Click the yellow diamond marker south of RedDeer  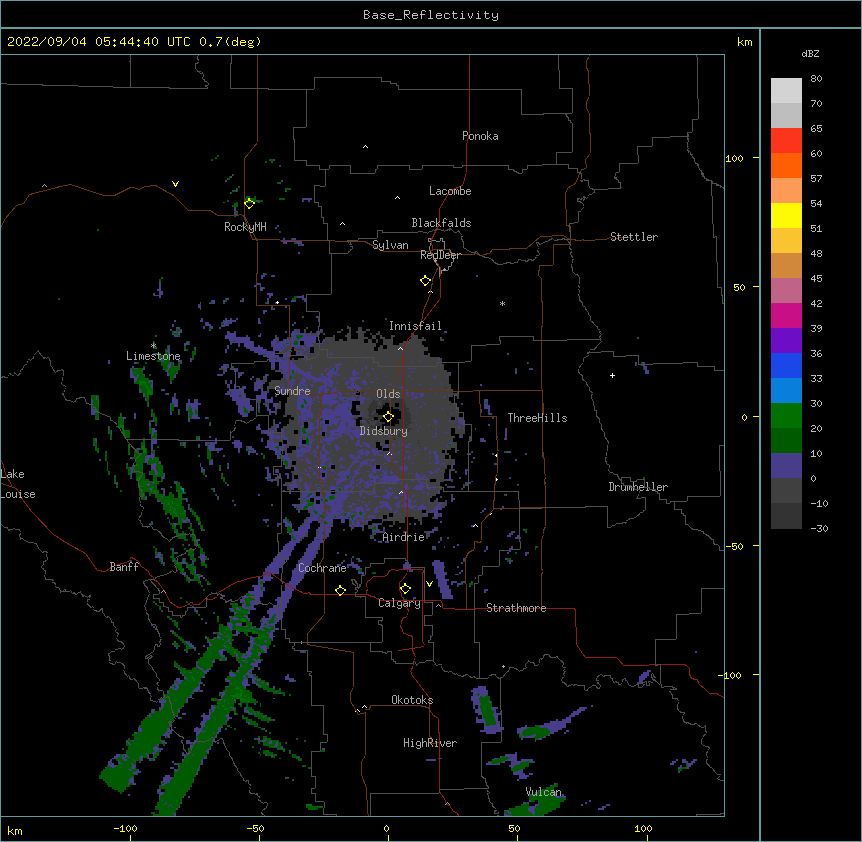[425, 281]
